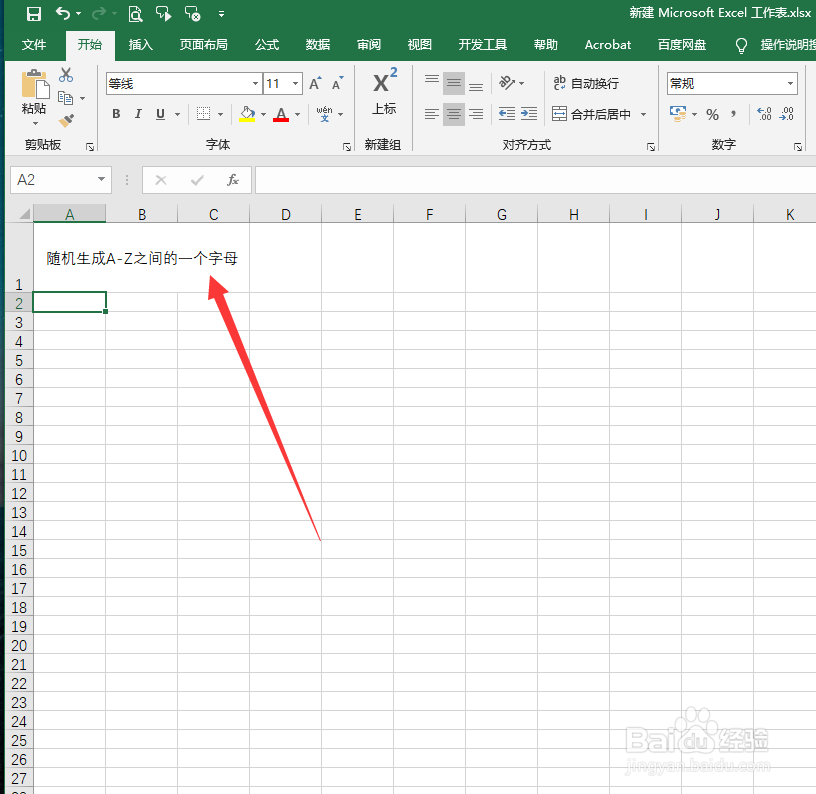
Task: Switch to the 公式 ribbon tab
Action: pyautogui.click(x=266, y=44)
